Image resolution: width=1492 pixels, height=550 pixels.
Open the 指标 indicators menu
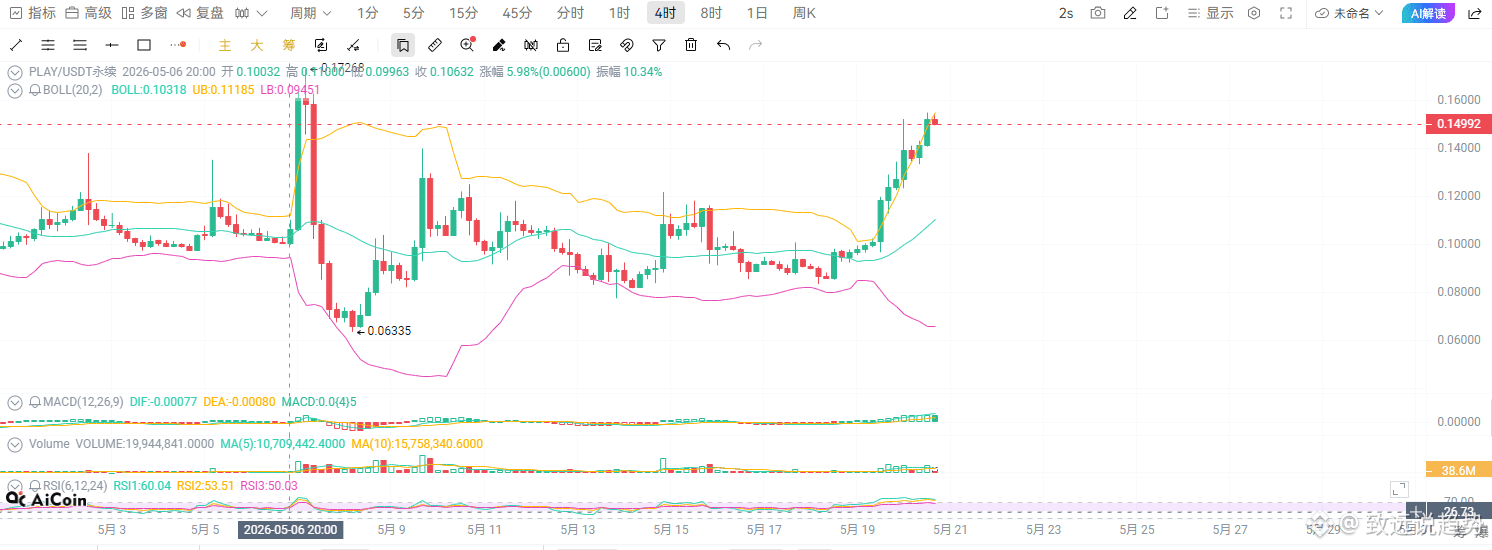click(32, 13)
